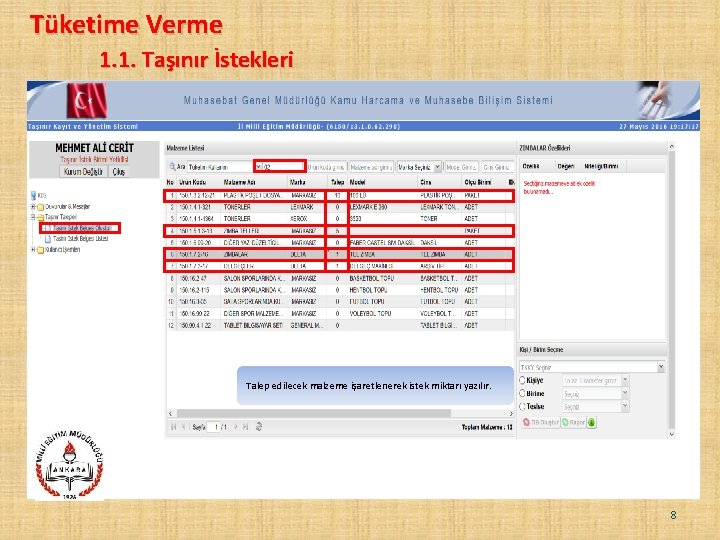Click Talep cell of LEXMARK TONERLER row
Viewport: 720px width, 540px height.
coord(338,207)
